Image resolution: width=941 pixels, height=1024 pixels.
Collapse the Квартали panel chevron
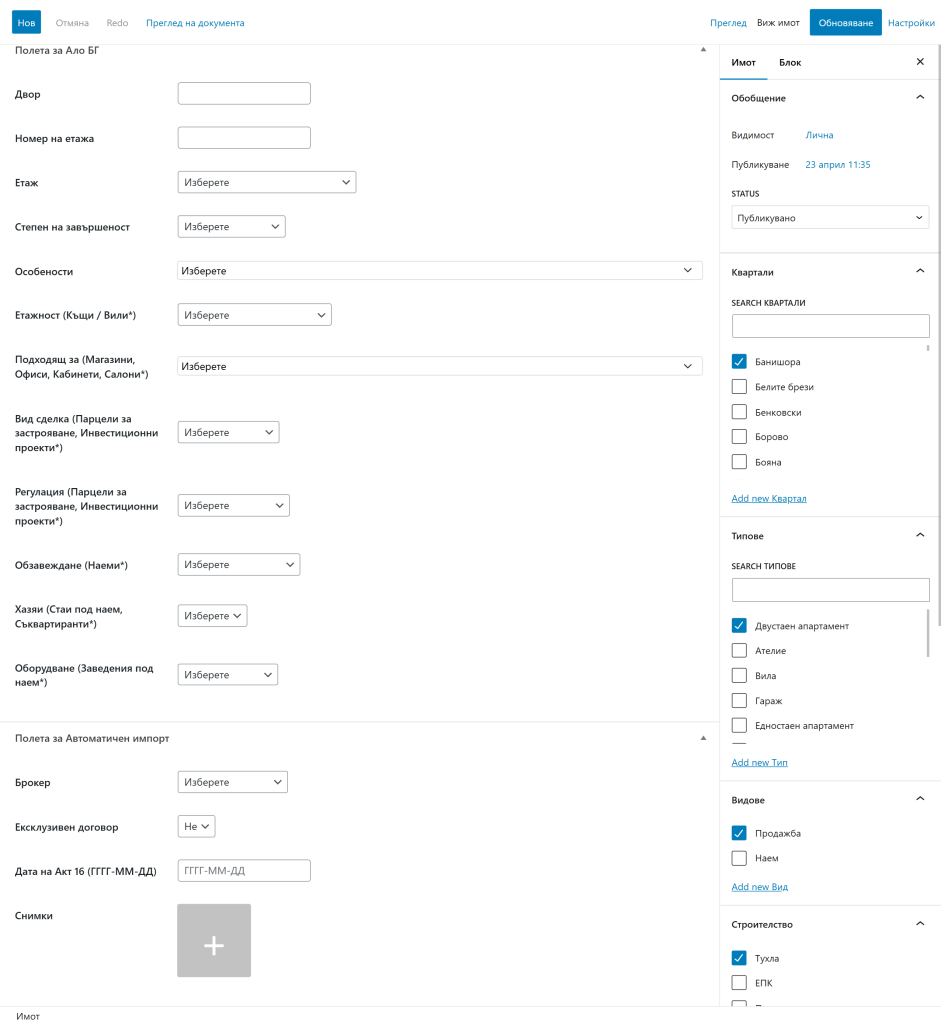click(x=920, y=272)
